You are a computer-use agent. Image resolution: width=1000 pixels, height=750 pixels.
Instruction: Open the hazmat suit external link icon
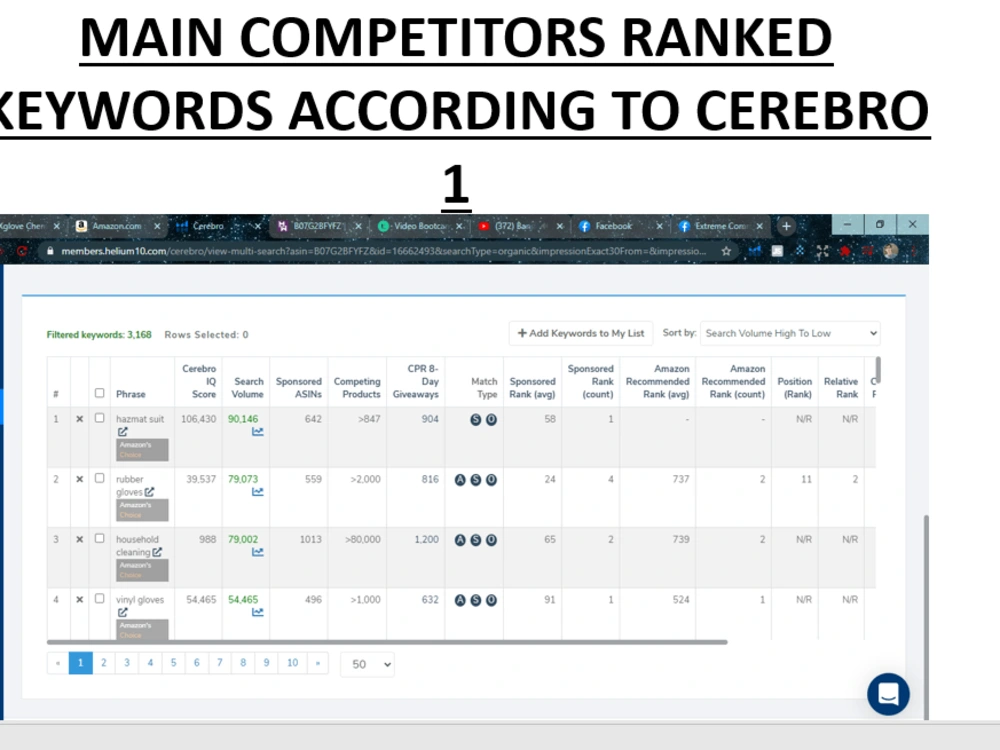[122, 432]
